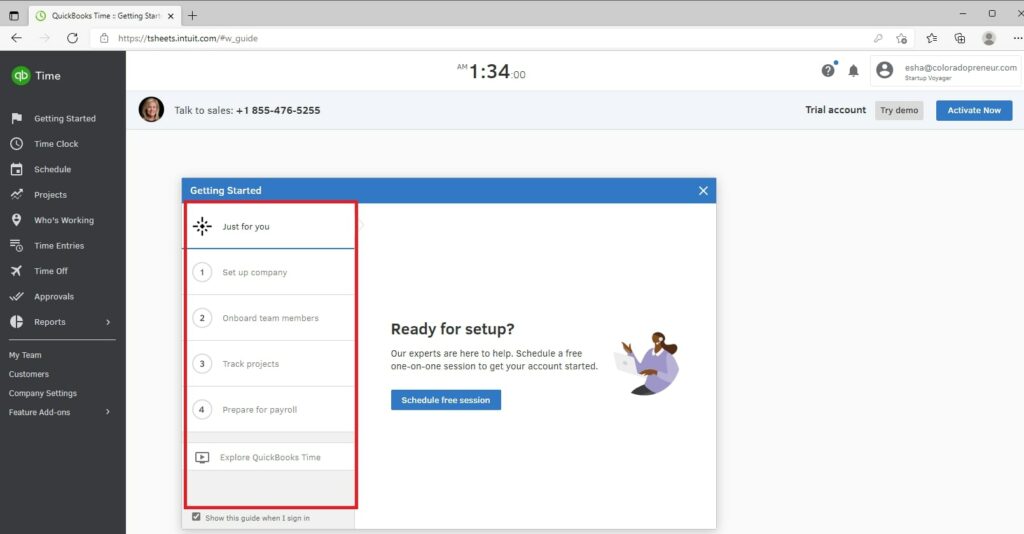
Task: Click the Reports pie chart icon
Action: coord(16,322)
